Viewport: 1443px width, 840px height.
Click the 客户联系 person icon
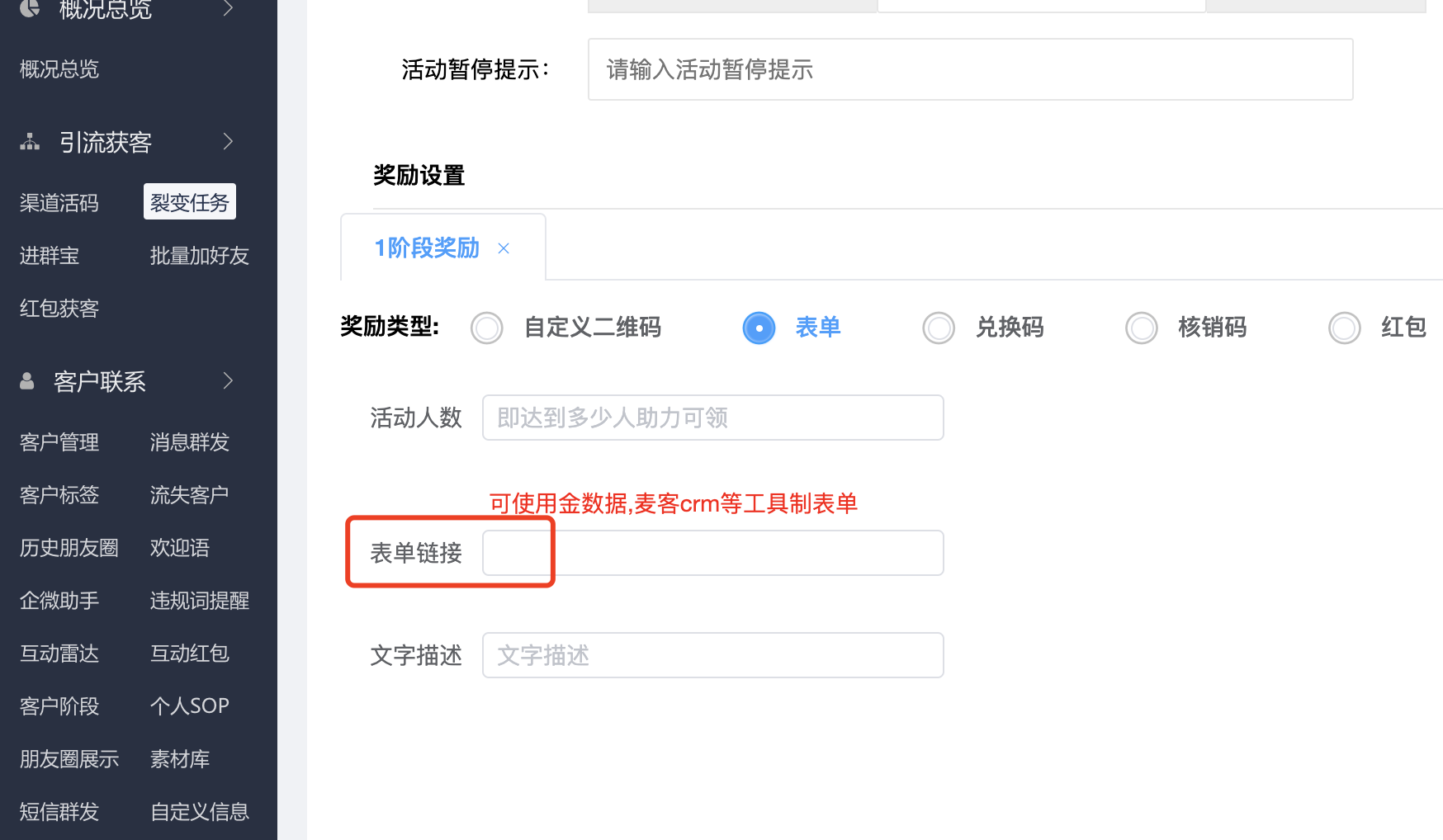click(27, 381)
